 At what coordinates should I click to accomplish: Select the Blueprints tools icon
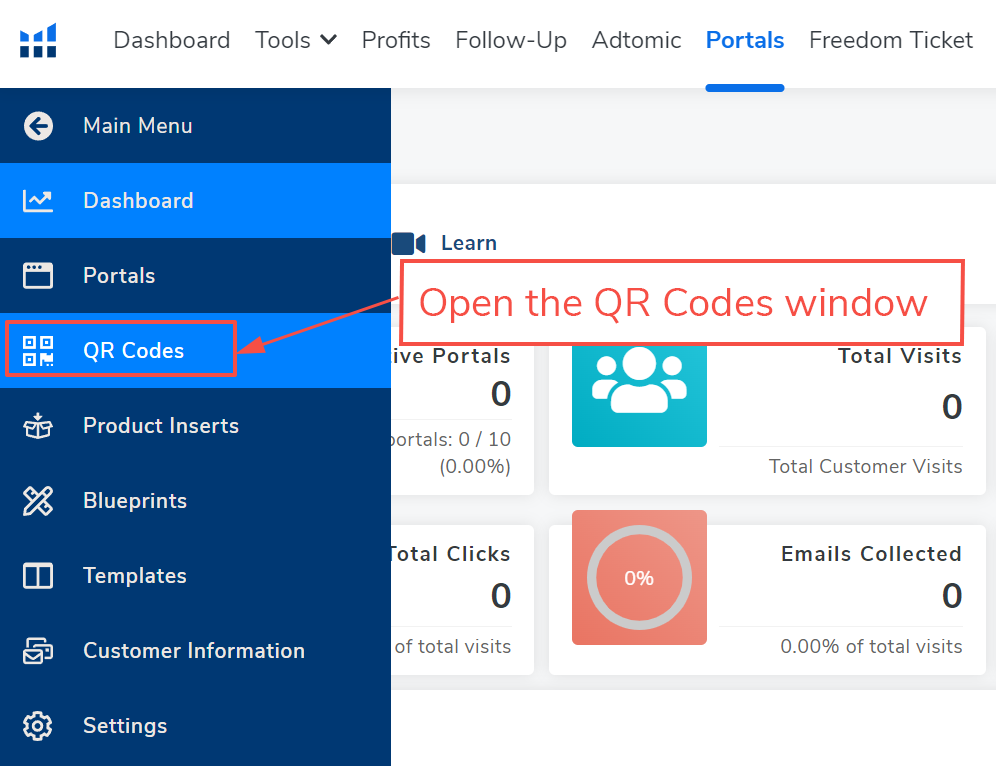pyautogui.click(x=37, y=500)
